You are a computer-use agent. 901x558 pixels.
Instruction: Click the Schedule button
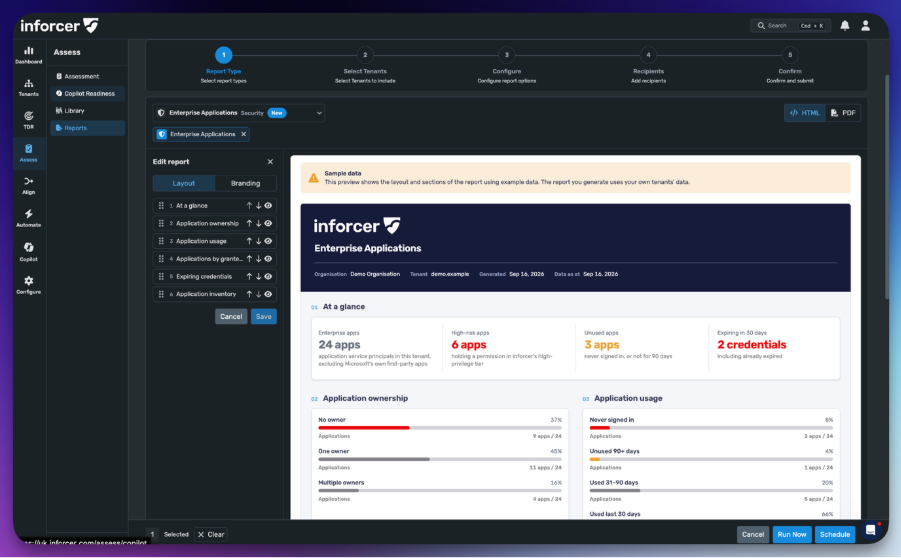pos(835,534)
